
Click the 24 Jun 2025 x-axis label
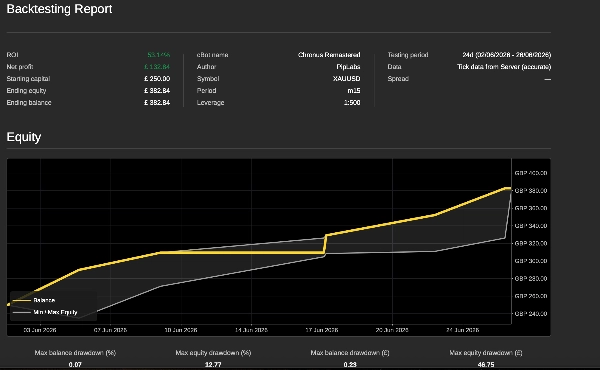tap(463, 330)
